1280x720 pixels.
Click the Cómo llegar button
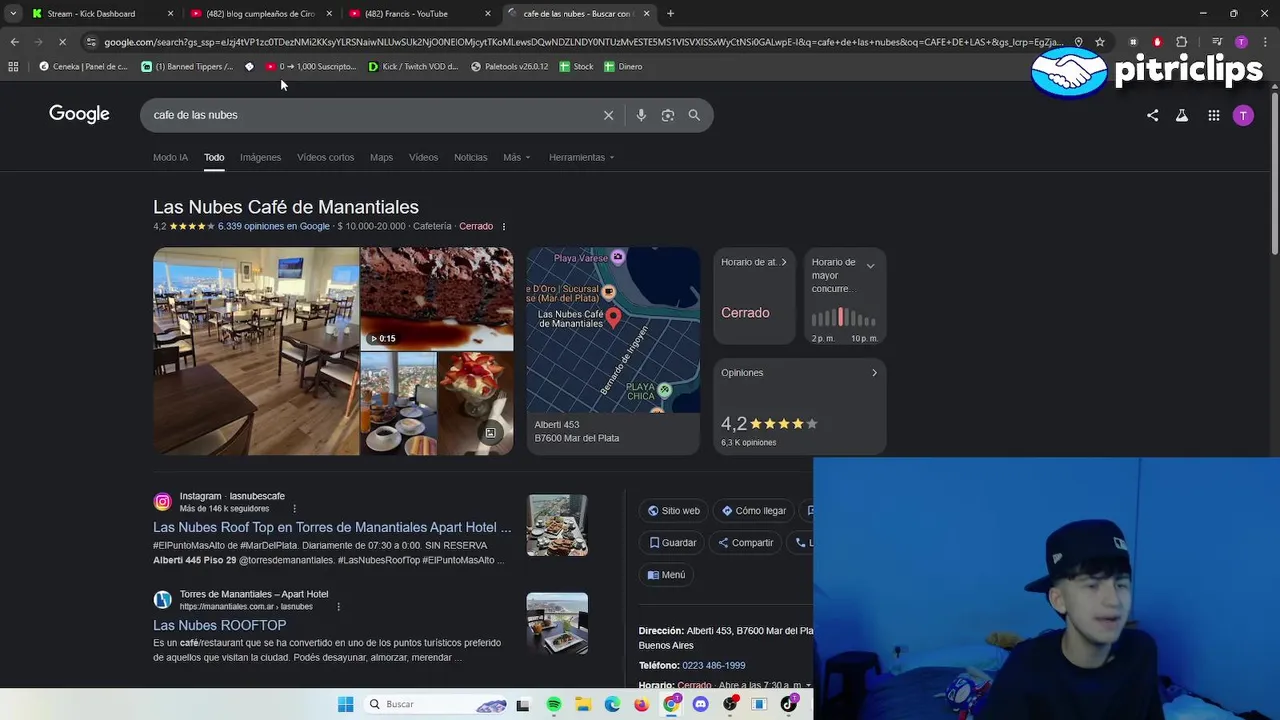pyautogui.click(x=754, y=511)
